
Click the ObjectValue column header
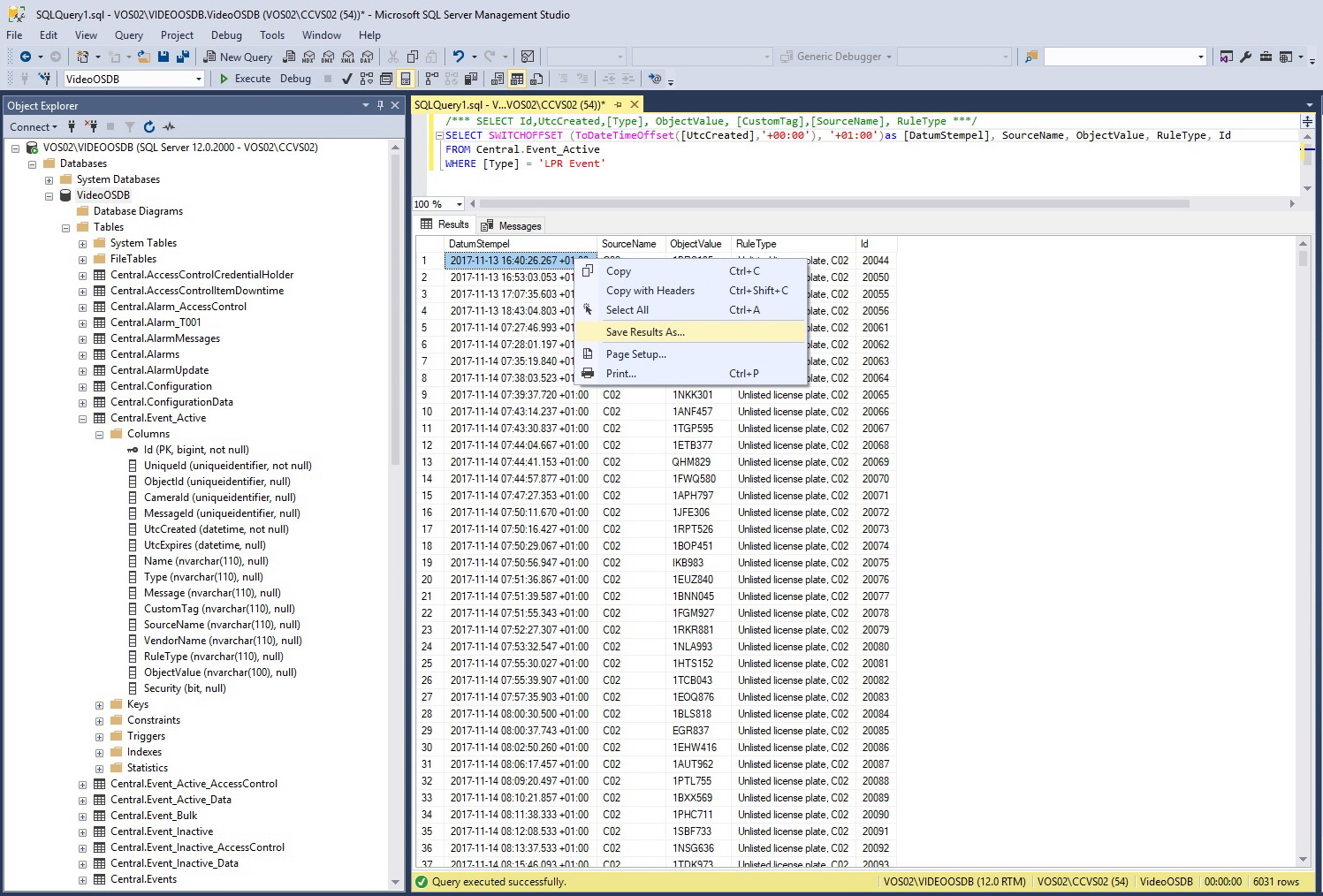696,244
